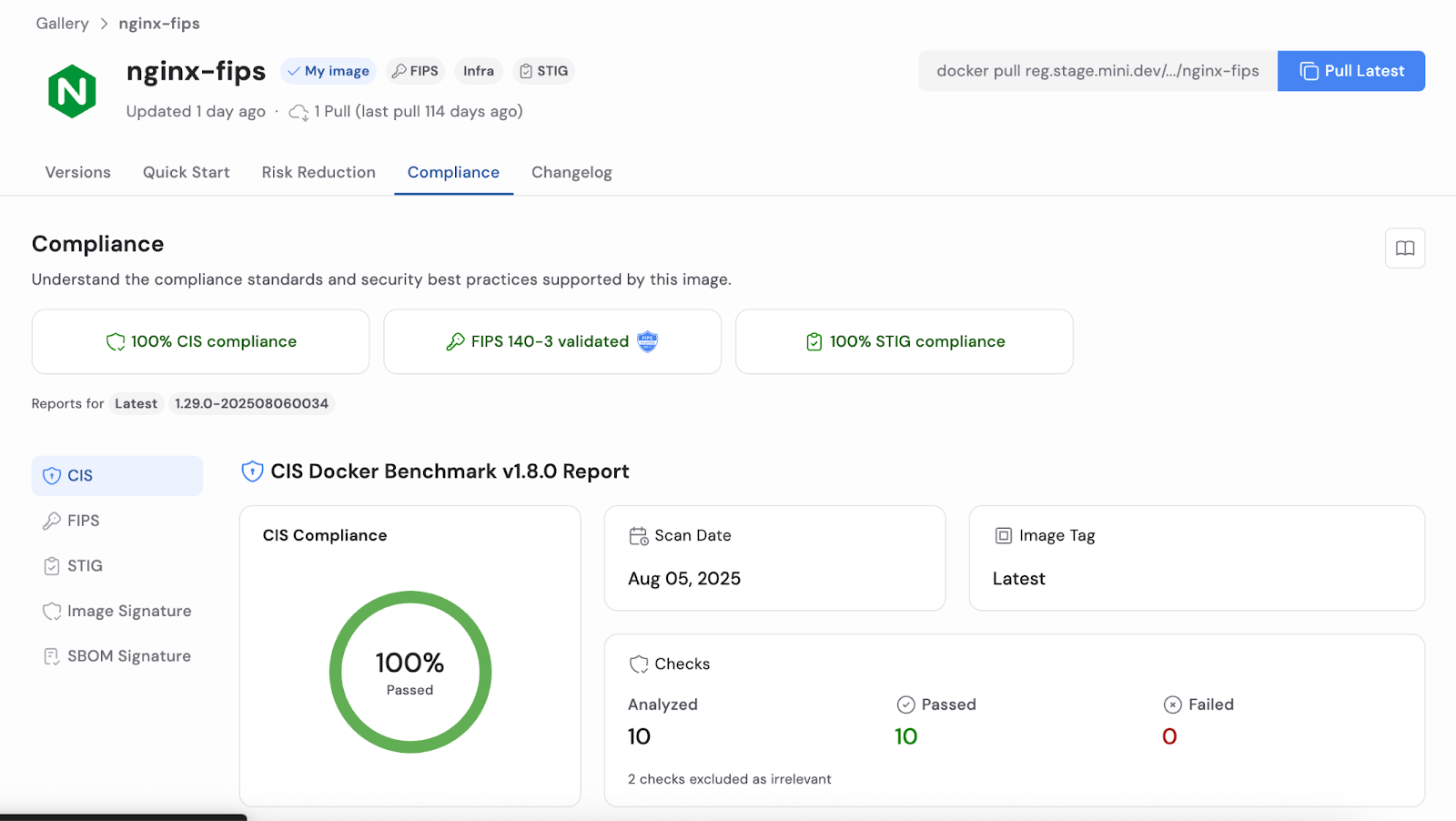Click the green Passed count 10

coord(906,736)
